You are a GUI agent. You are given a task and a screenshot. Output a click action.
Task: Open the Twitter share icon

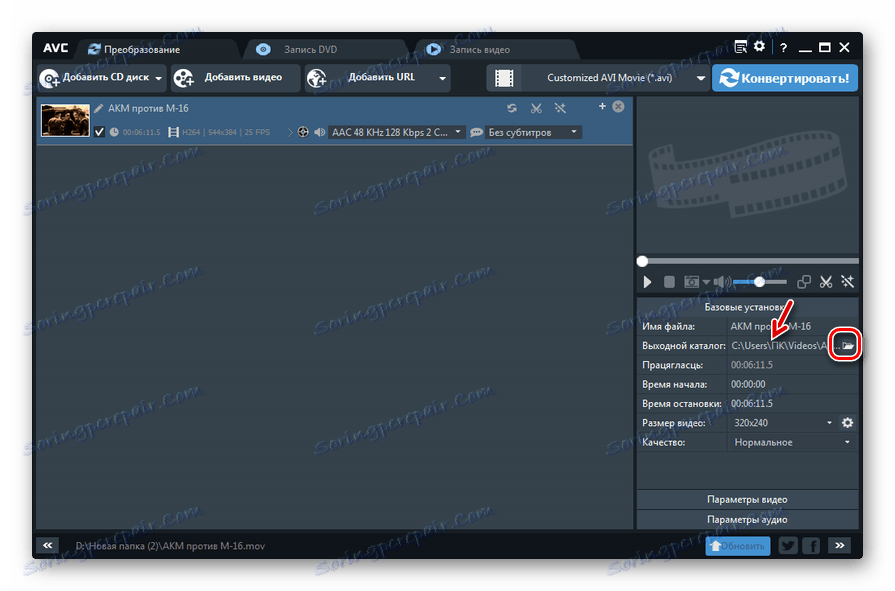point(788,546)
